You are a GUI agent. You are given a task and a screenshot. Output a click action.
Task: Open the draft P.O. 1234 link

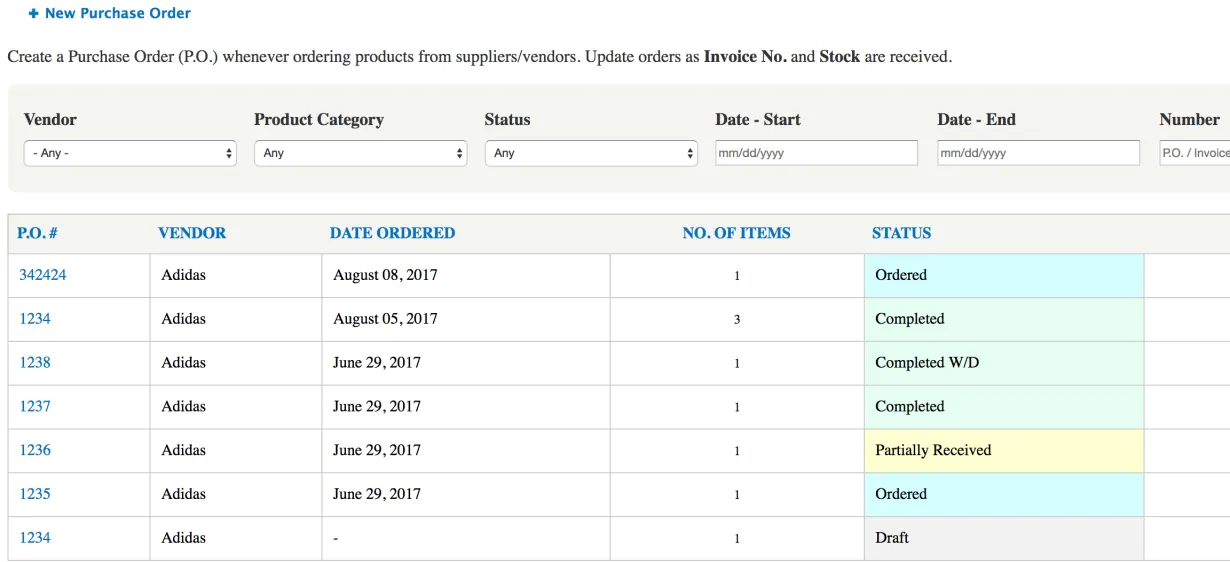coord(35,538)
